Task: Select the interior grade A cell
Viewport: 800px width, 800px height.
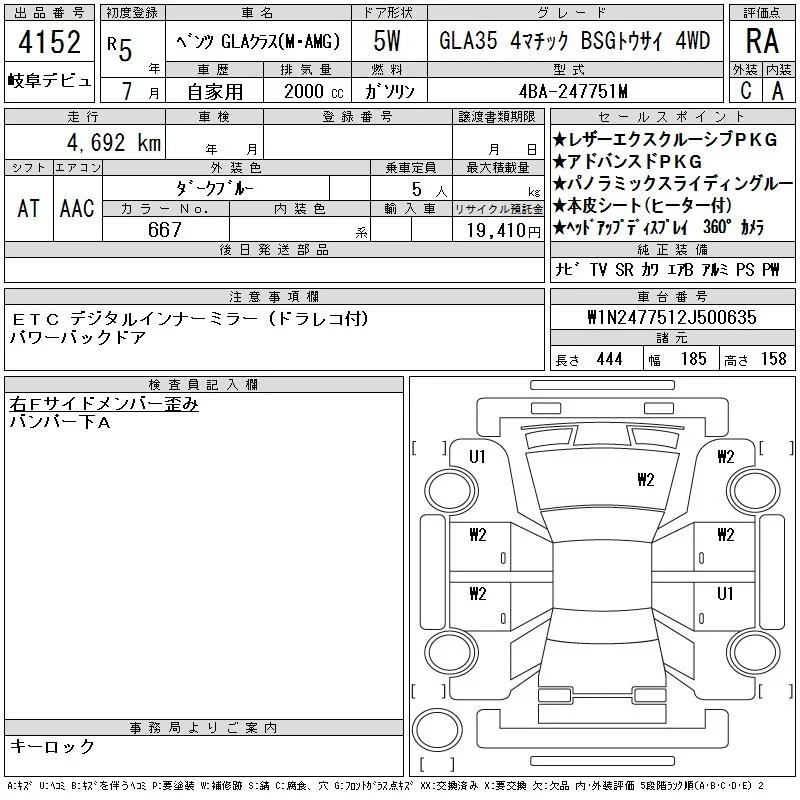Action: tap(777, 90)
